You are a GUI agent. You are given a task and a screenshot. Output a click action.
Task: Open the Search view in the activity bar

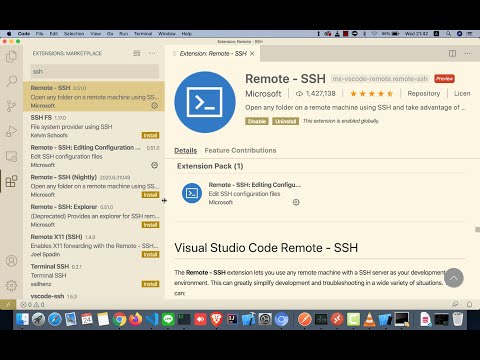11,81
